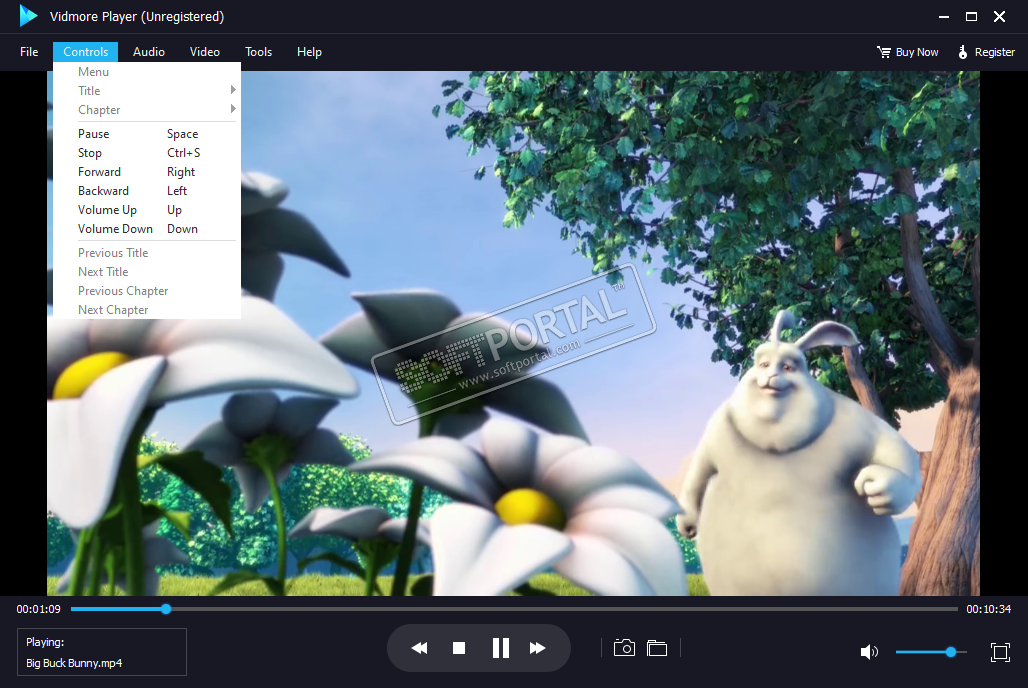Maximize the Vidmore Player window
1028x689 pixels.
click(972, 16)
